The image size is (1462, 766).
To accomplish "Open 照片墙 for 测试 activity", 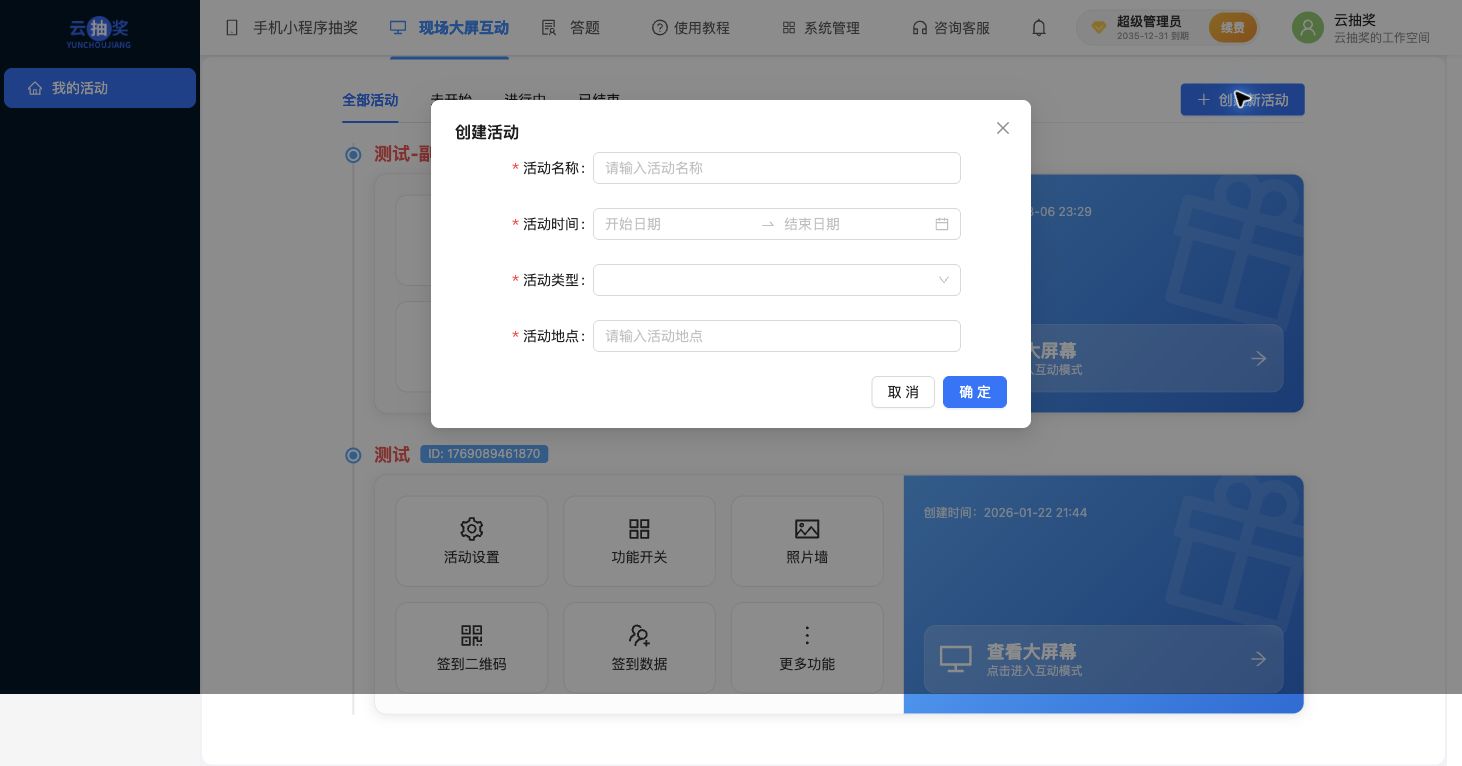I will (x=807, y=541).
